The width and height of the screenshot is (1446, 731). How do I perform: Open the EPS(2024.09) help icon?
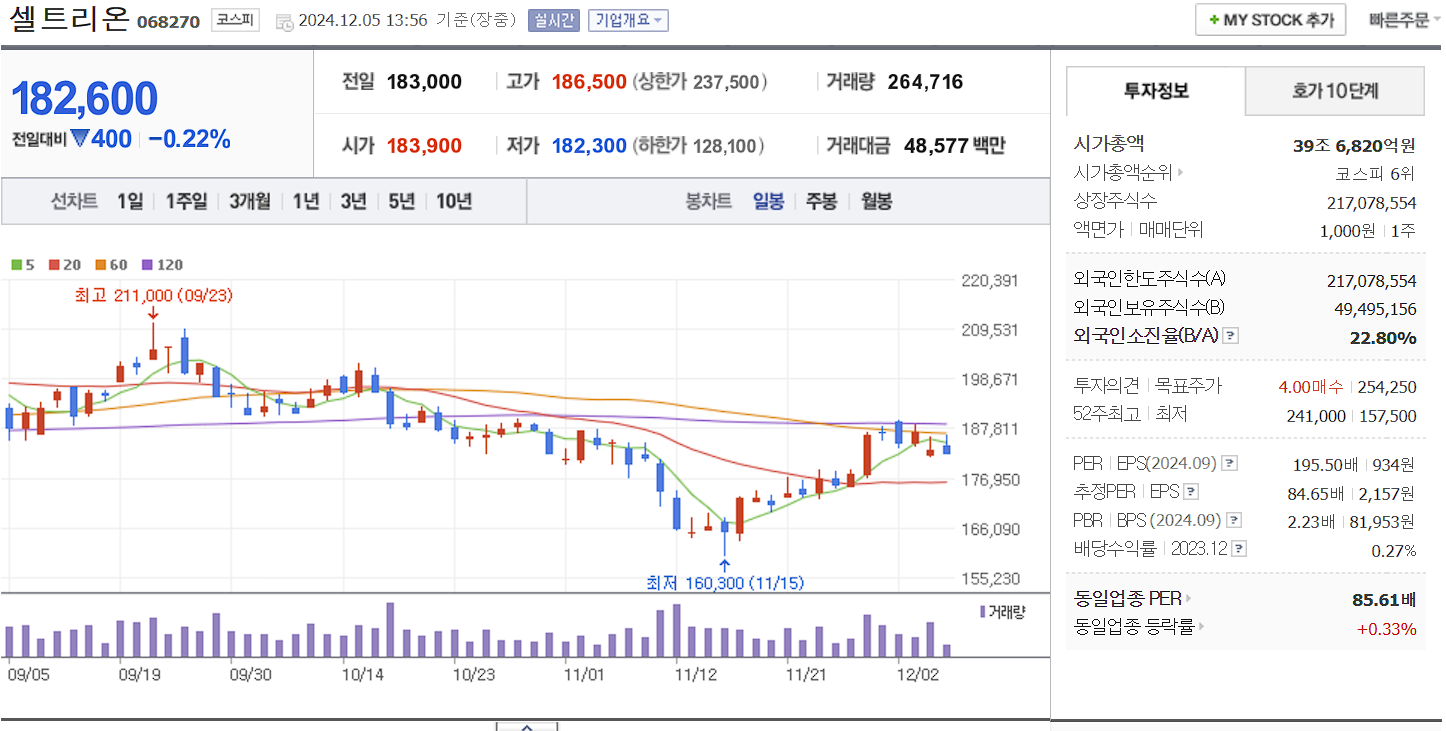tap(1228, 463)
